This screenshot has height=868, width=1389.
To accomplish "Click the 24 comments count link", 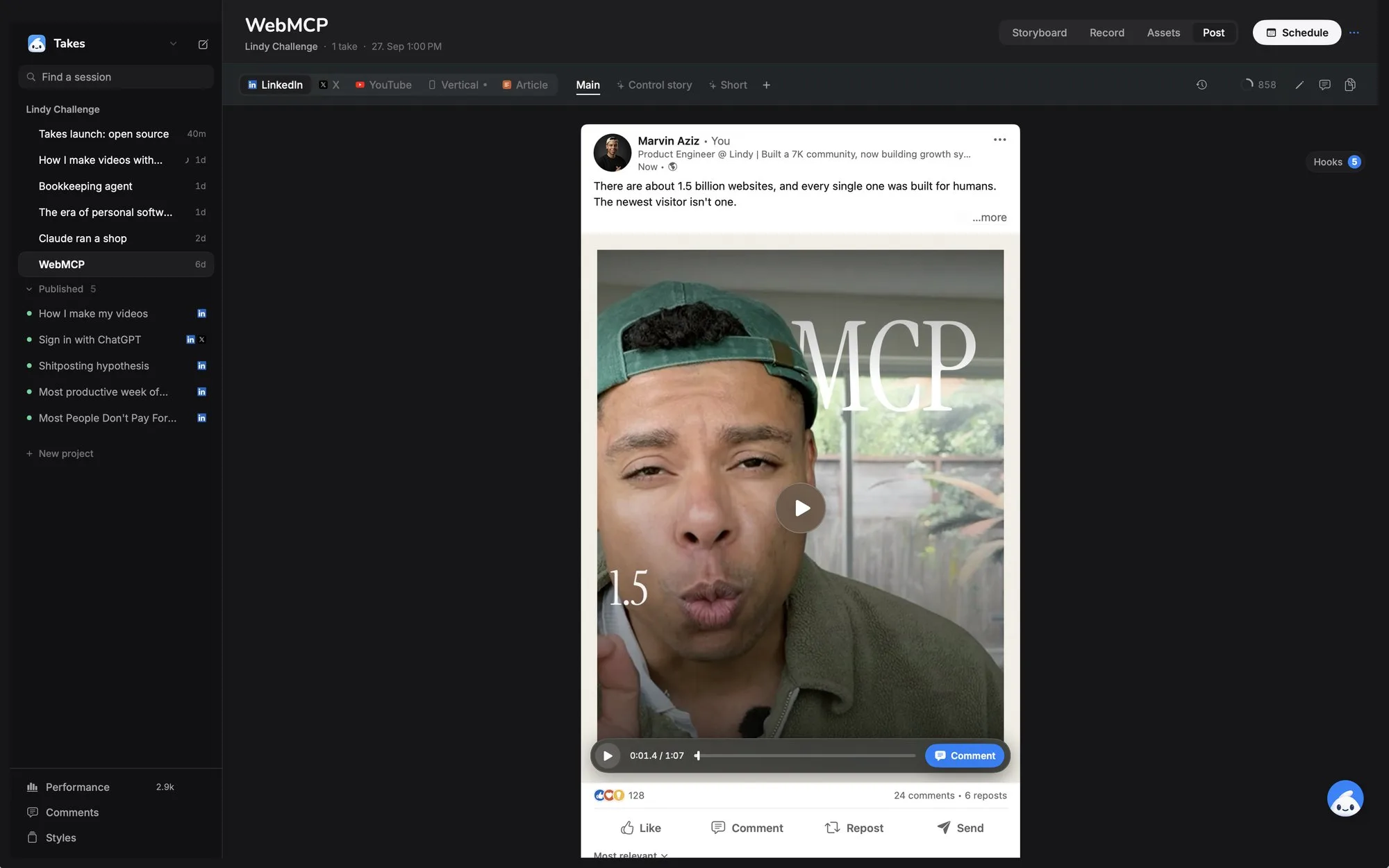I will pyautogui.click(x=924, y=795).
